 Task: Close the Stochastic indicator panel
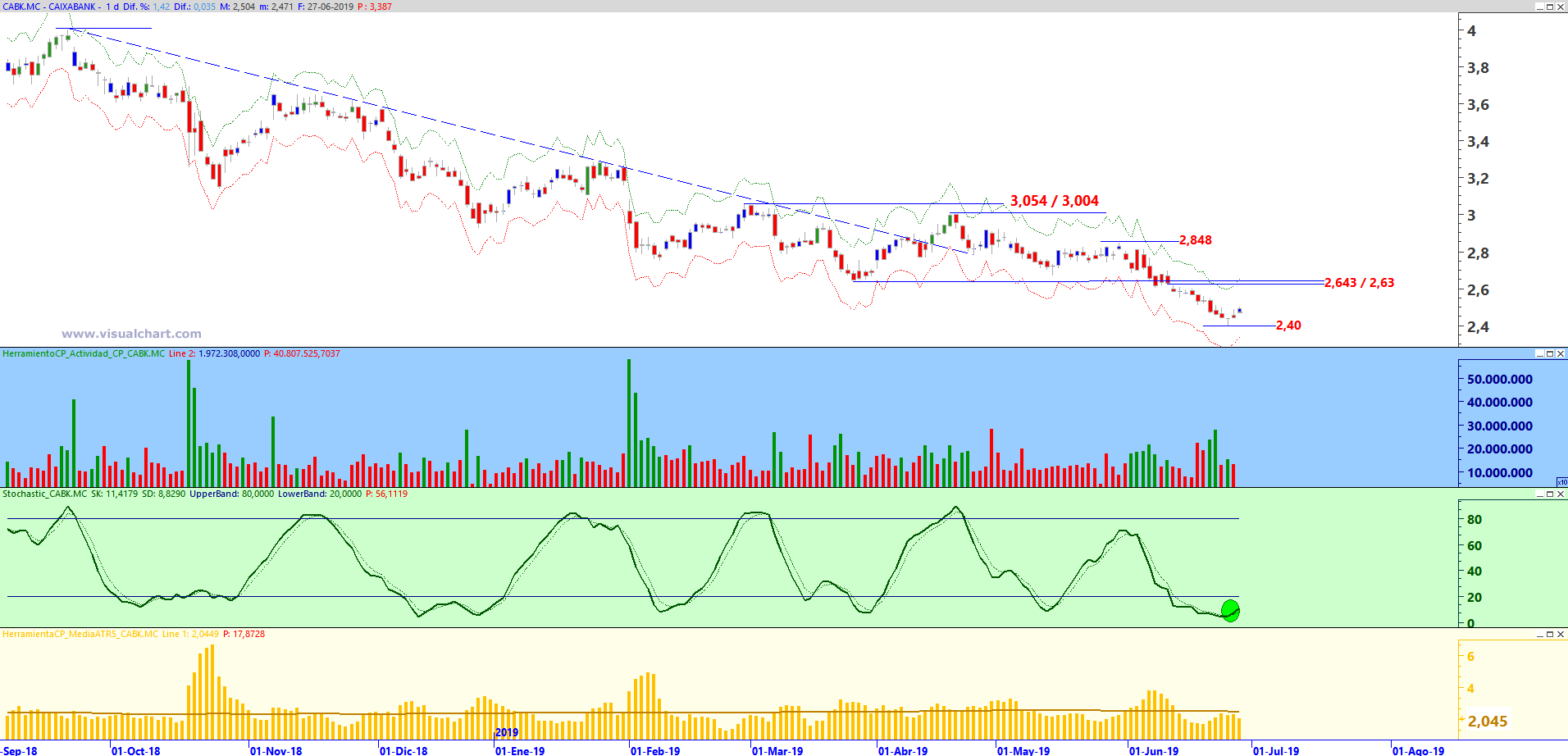(1561, 494)
